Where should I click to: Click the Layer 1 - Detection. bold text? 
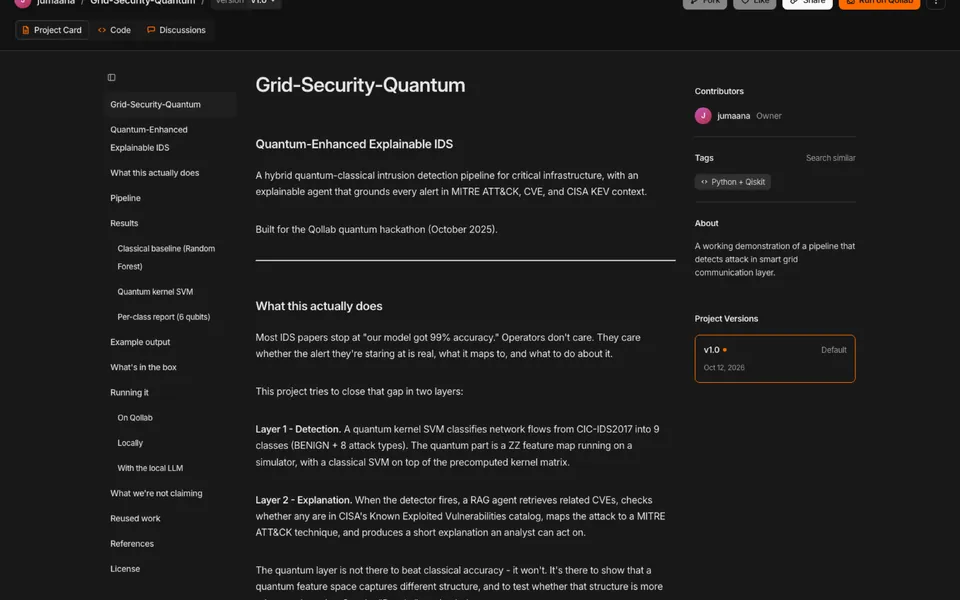pyautogui.click(x=298, y=429)
